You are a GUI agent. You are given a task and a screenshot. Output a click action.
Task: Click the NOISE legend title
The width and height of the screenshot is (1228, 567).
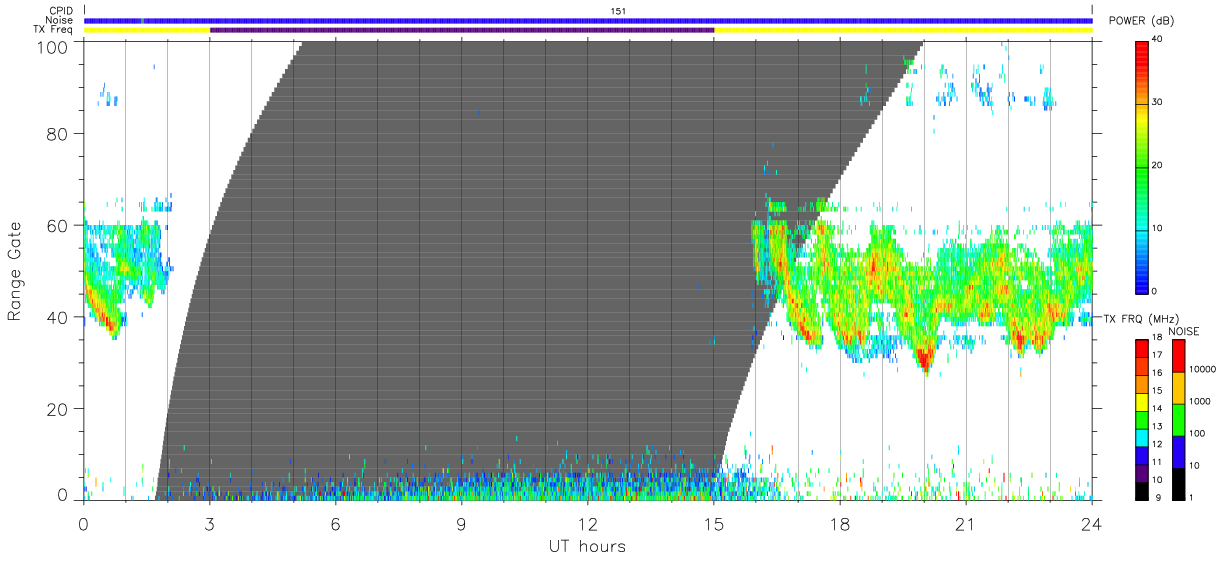(1184, 330)
